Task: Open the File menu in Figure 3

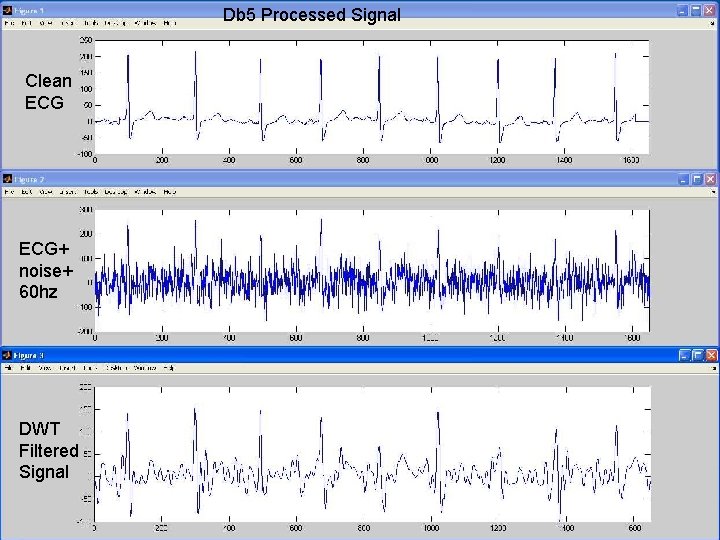Action: 8,368
